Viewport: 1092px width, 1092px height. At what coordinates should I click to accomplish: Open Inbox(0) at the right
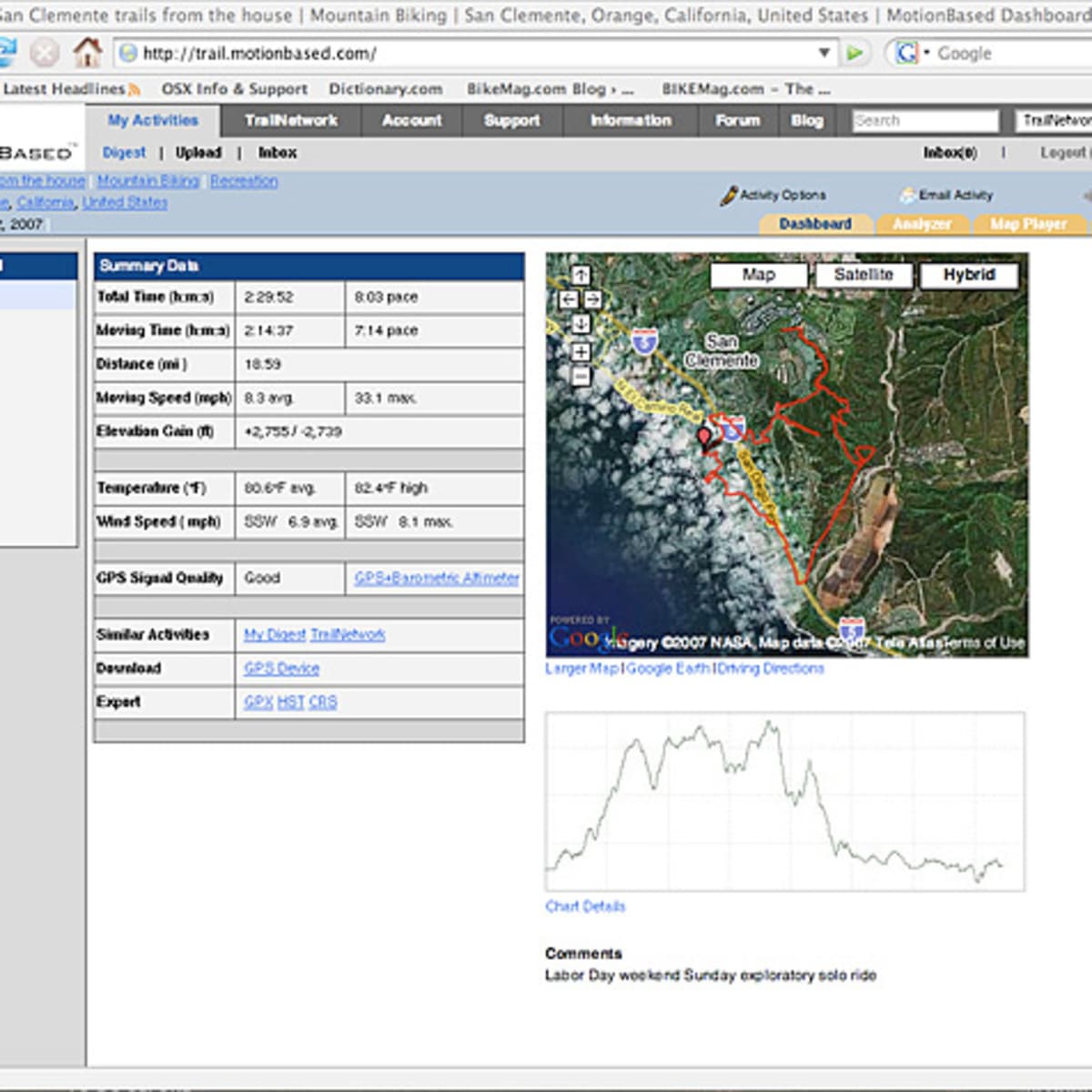tap(950, 153)
